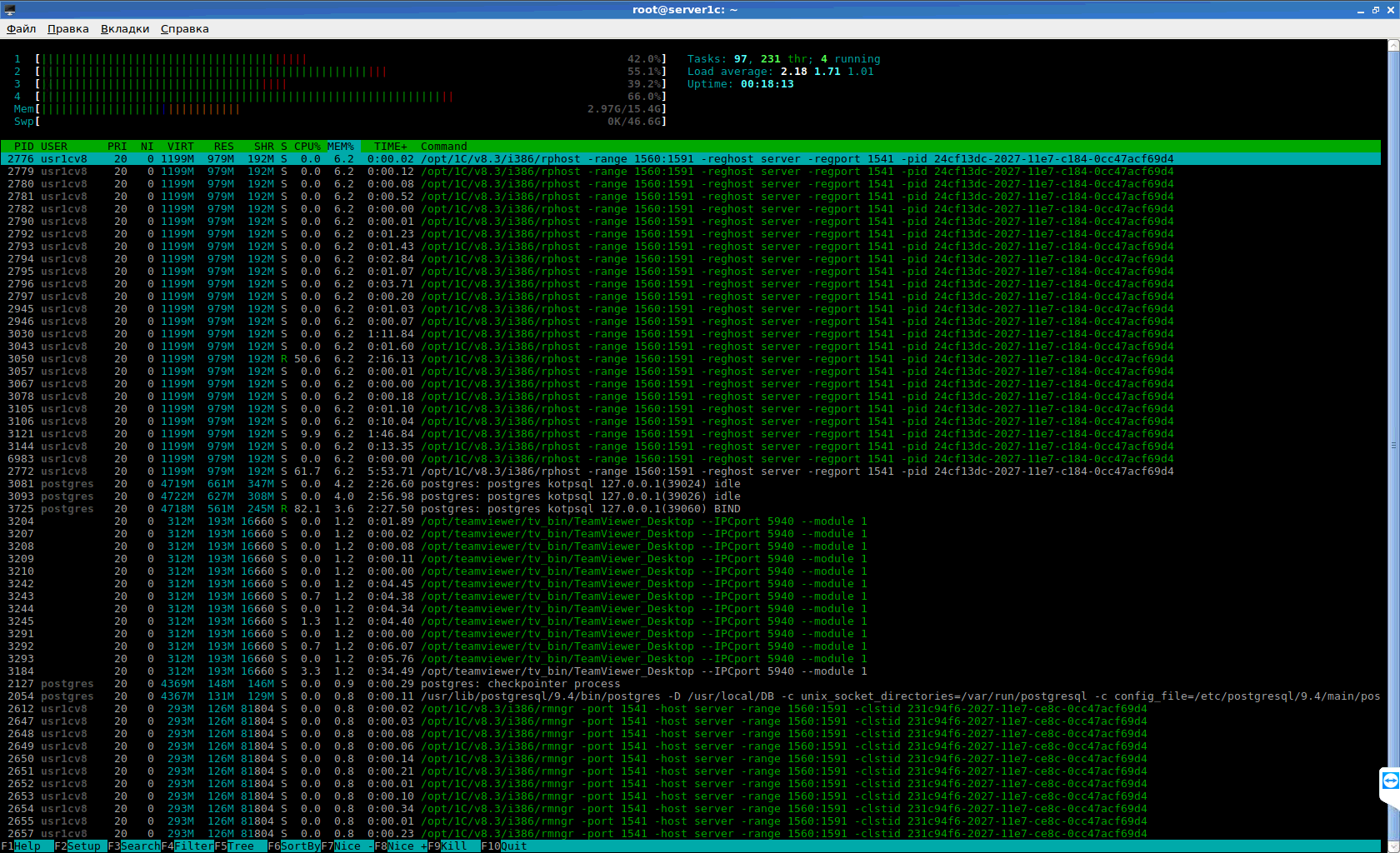Click the terminal window icon in title bar
1400x853 pixels.
(10, 10)
